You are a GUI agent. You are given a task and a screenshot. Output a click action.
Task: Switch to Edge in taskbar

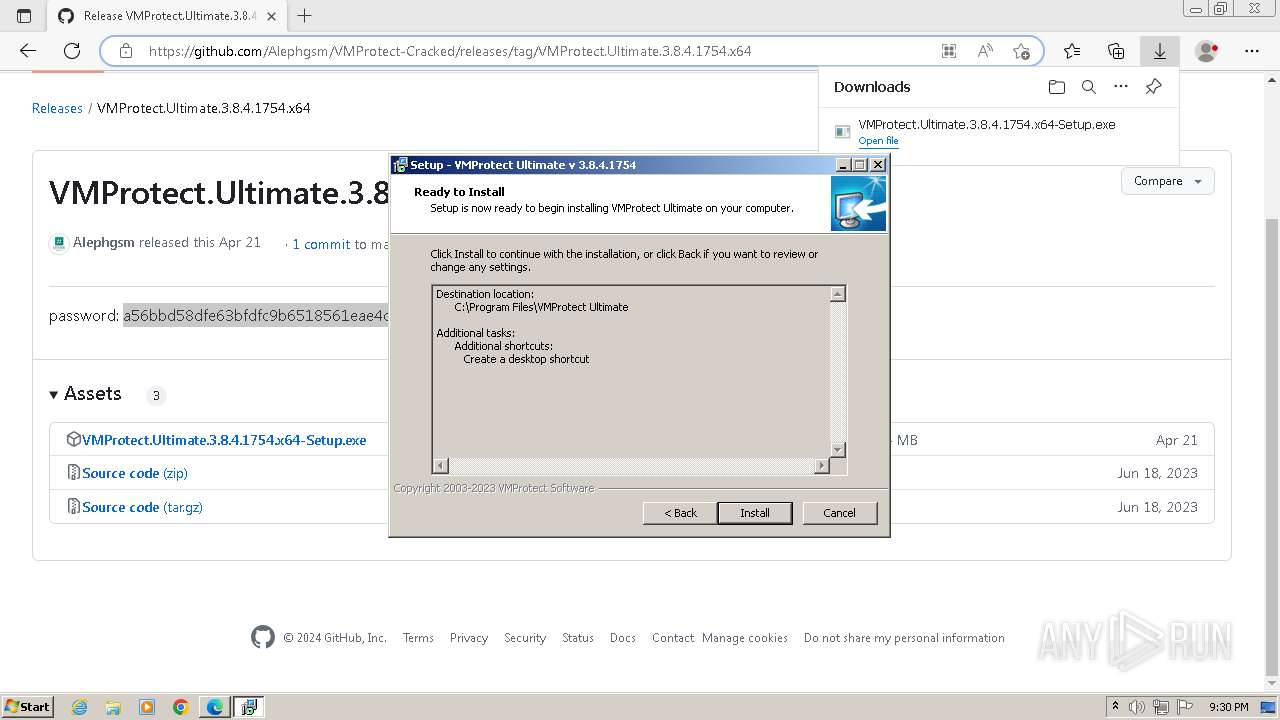coord(215,707)
